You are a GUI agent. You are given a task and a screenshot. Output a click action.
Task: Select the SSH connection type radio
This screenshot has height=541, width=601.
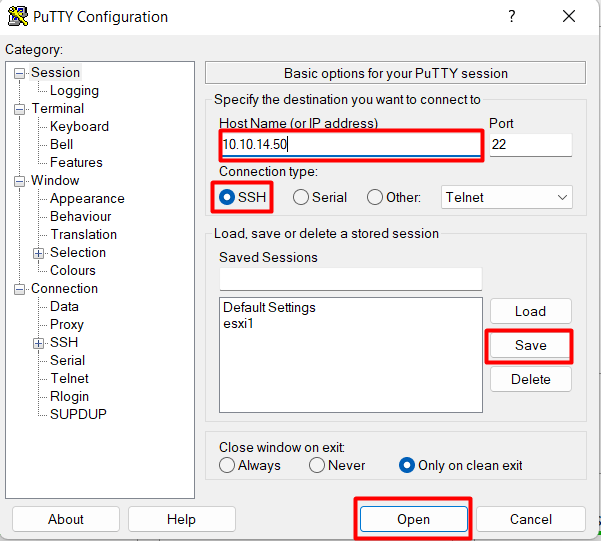227,197
